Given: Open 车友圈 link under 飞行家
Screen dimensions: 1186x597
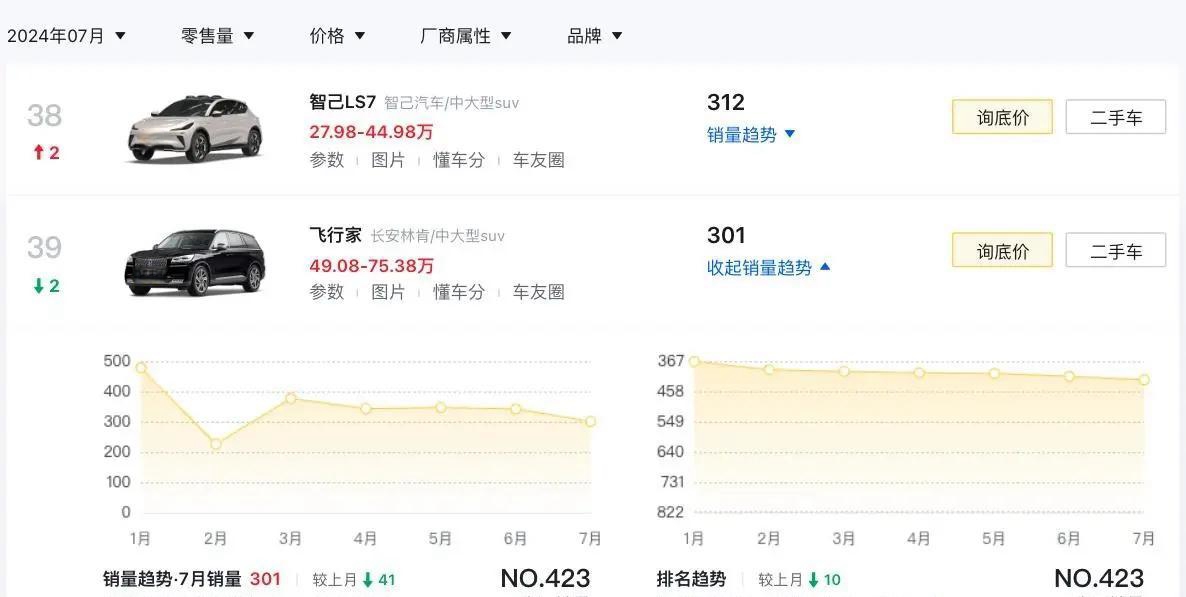Looking at the screenshot, I should pos(539,292).
